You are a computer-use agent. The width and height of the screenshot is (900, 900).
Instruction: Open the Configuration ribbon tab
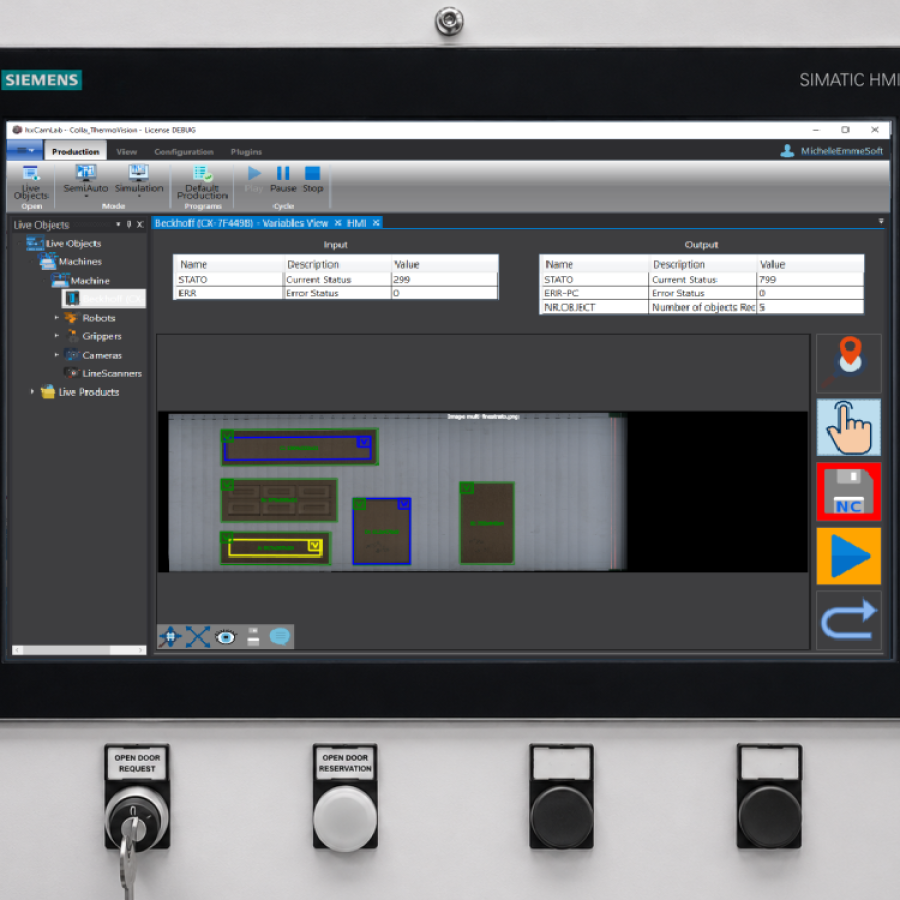(x=184, y=152)
